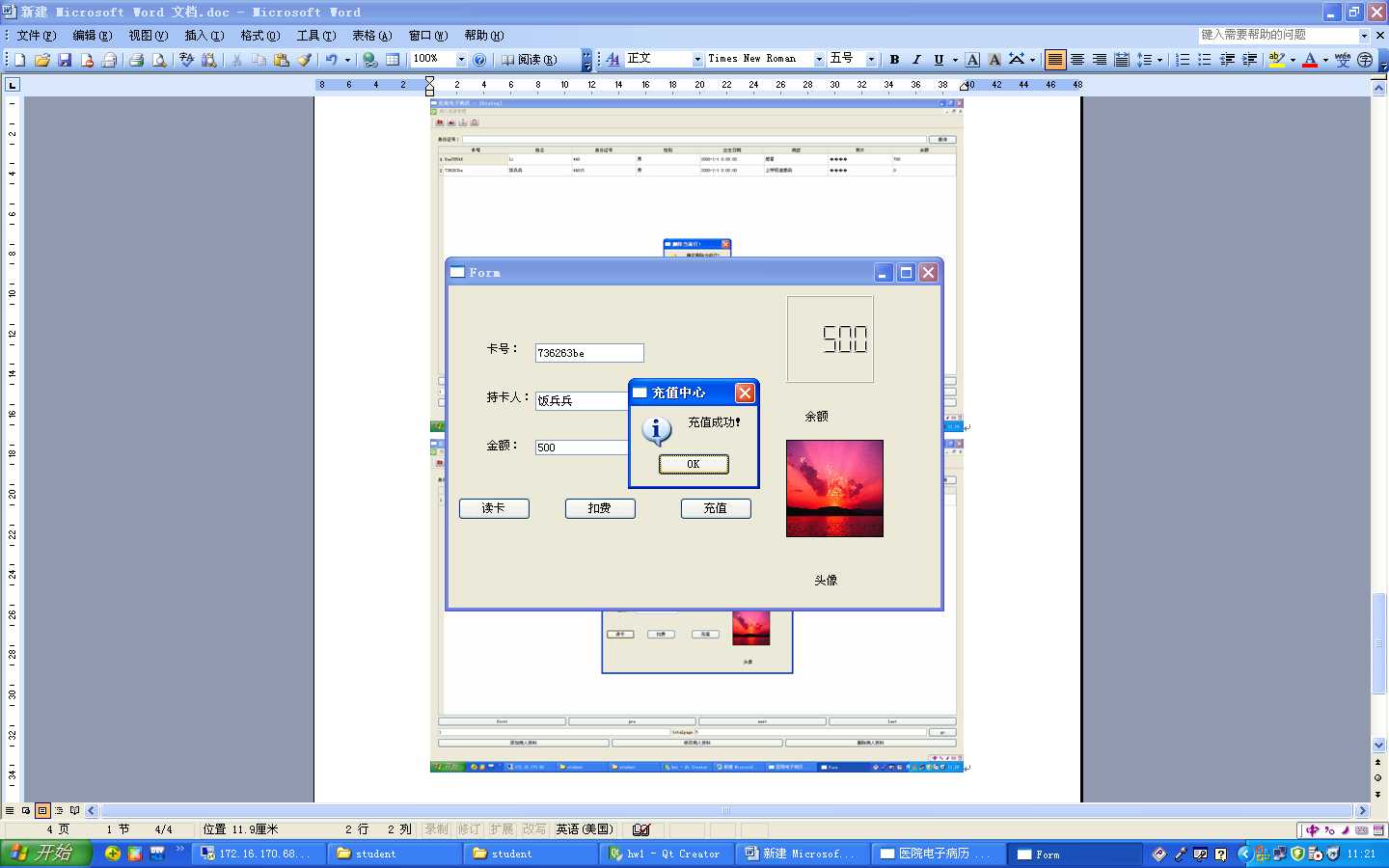Screen dimensions: 1389x868
Task: Toggle justify alignment button
Action: pyautogui.click(x=1055, y=60)
